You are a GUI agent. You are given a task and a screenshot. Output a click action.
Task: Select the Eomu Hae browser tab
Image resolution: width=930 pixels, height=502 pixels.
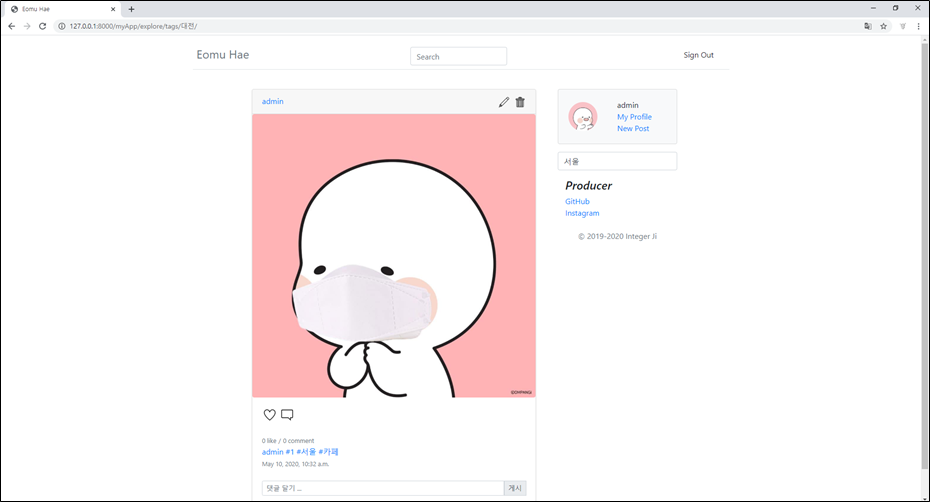coord(62,9)
